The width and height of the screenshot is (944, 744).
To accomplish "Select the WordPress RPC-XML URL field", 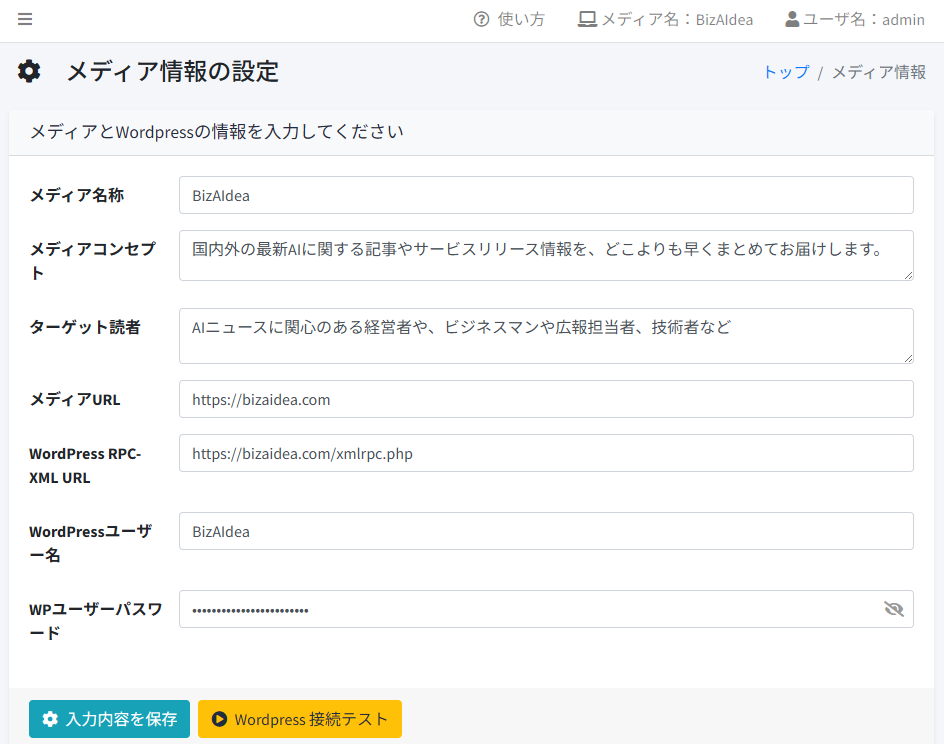I will [x=545, y=453].
